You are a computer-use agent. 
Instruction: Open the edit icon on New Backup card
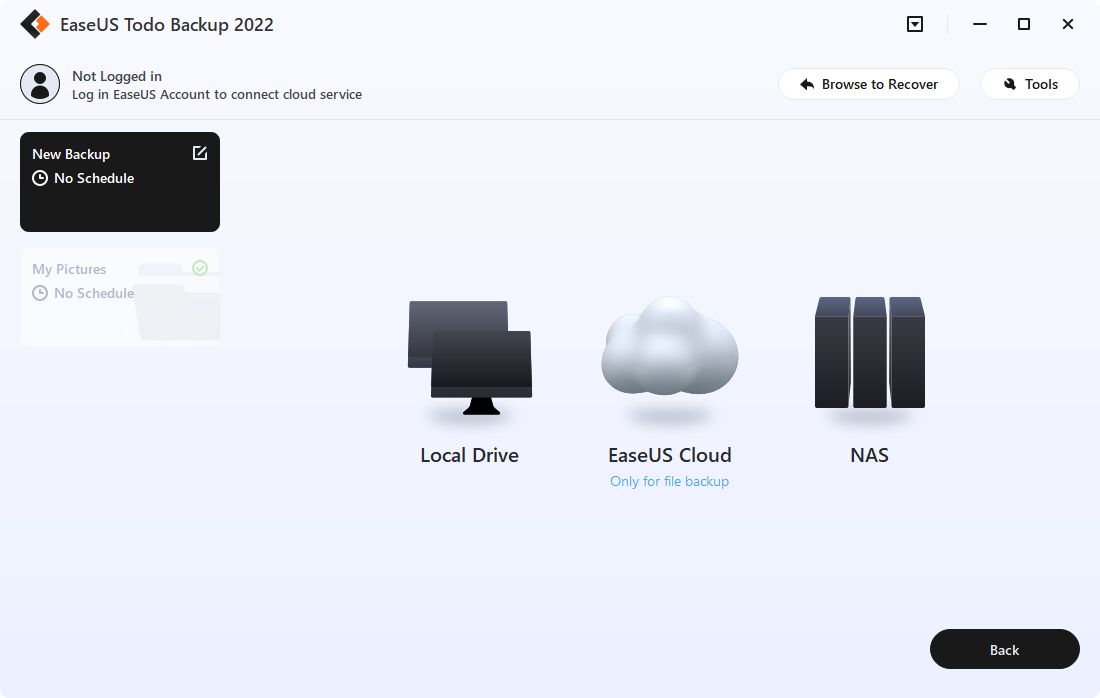click(x=199, y=152)
